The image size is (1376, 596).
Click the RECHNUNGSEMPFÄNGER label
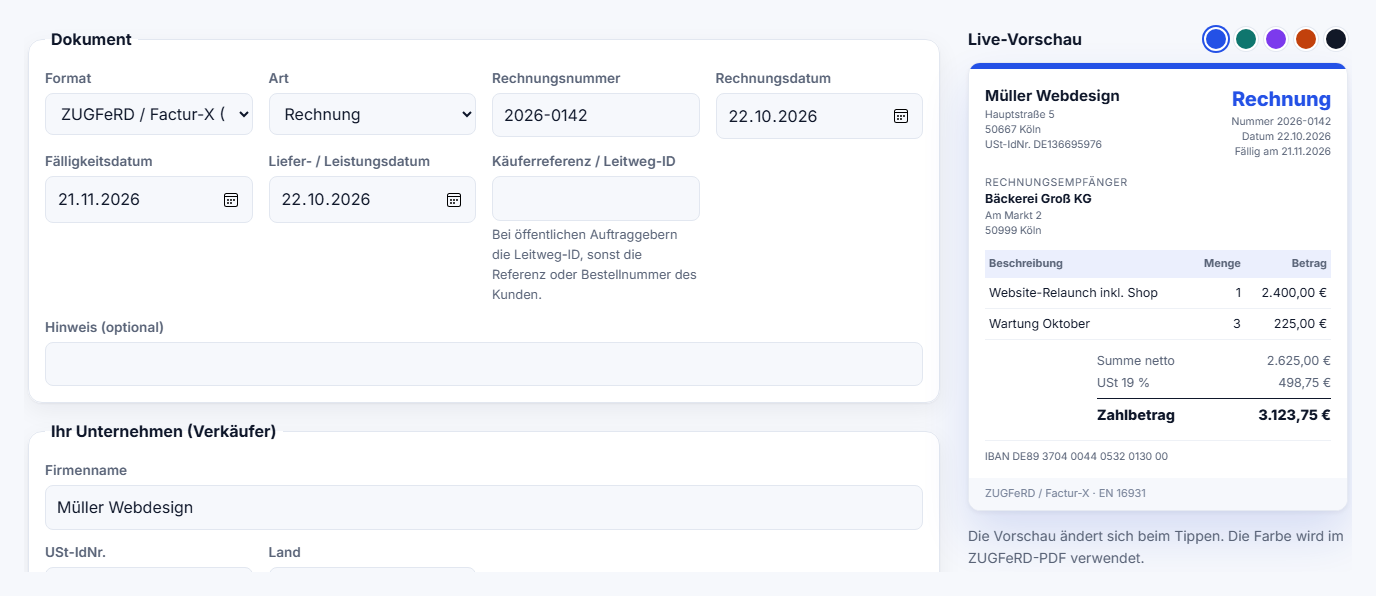(x=1056, y=182)
